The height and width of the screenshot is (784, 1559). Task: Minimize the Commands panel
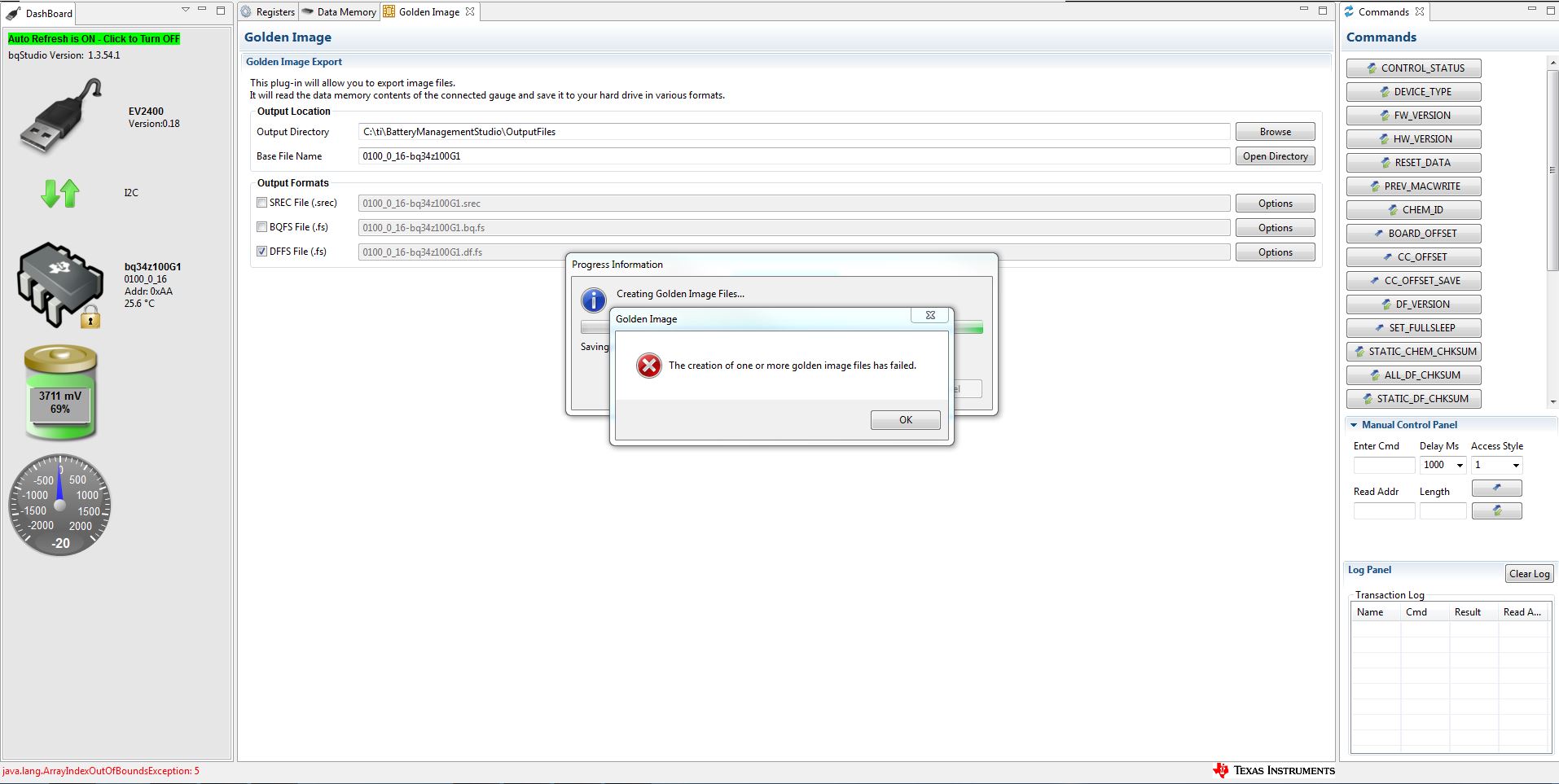click(1531, 10)
